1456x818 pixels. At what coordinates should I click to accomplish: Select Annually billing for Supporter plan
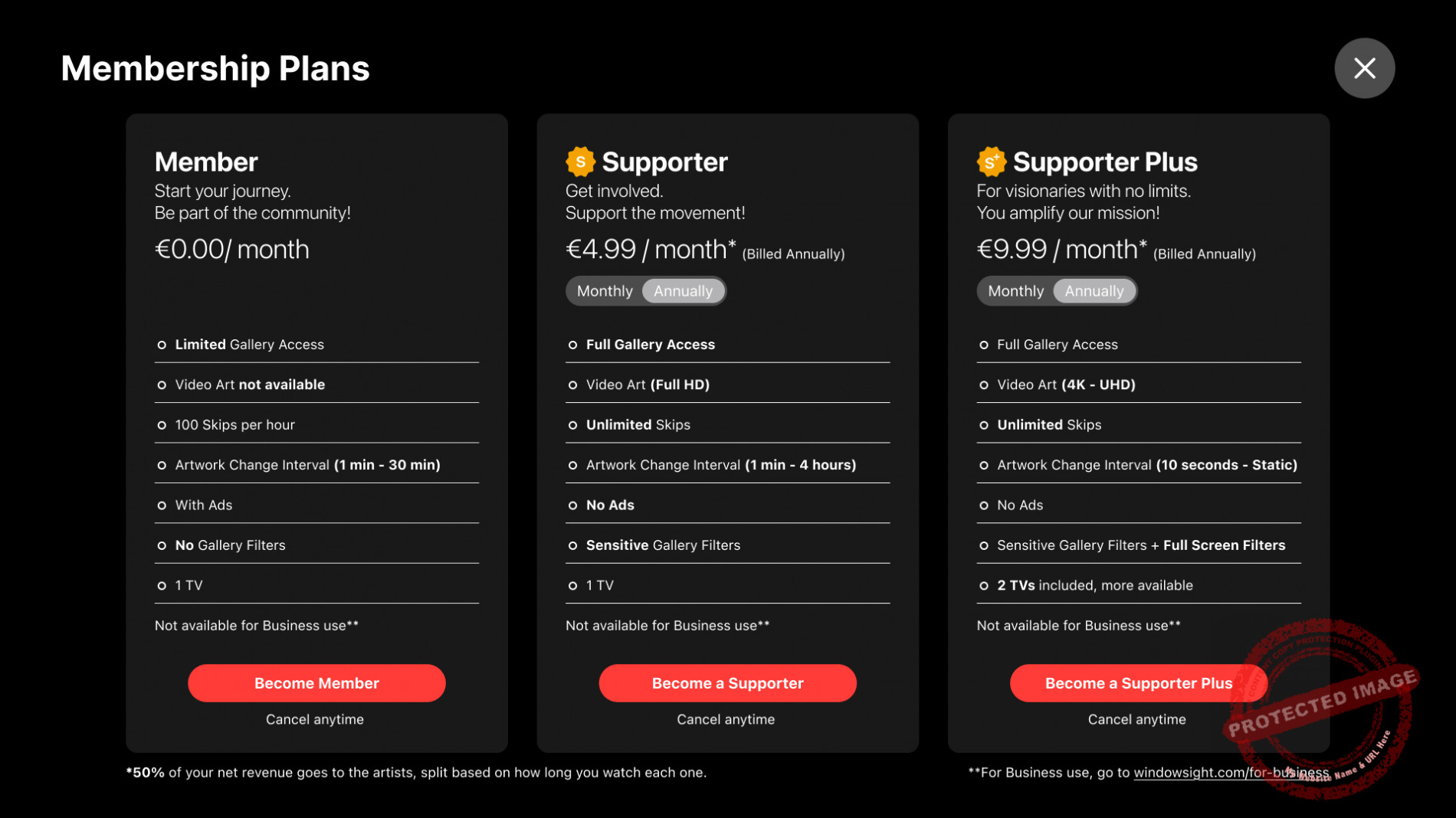[683, 291]
